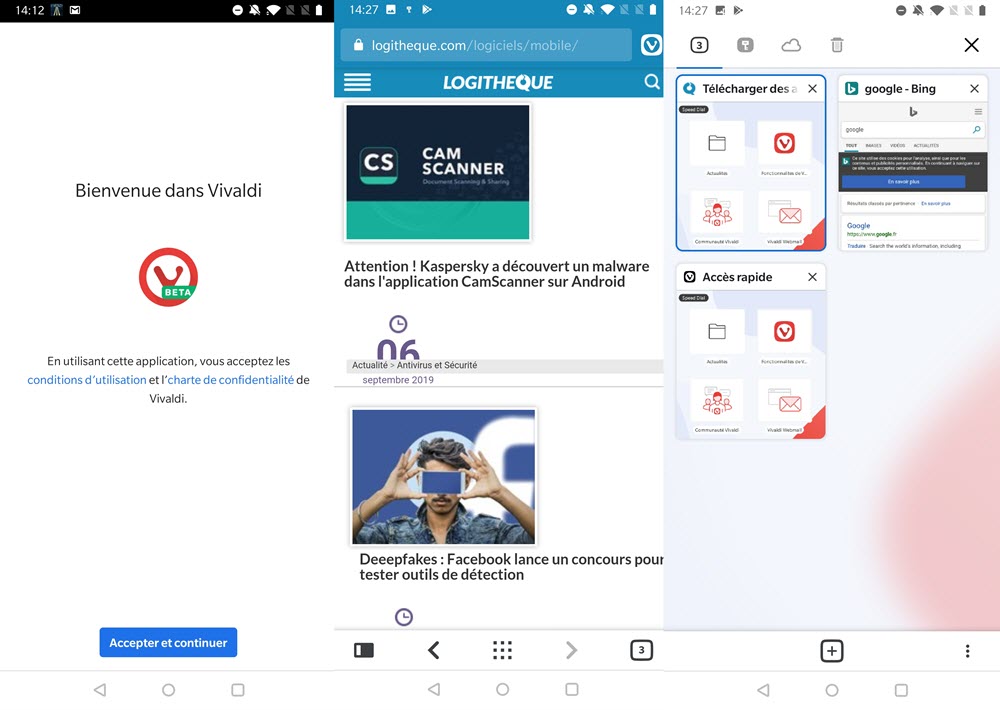Image resolution: width=1000 pixels, height=710 pixels.
Task: Open Speed Dial grid icon in bottom toolbar
Action: click(503, 650)
